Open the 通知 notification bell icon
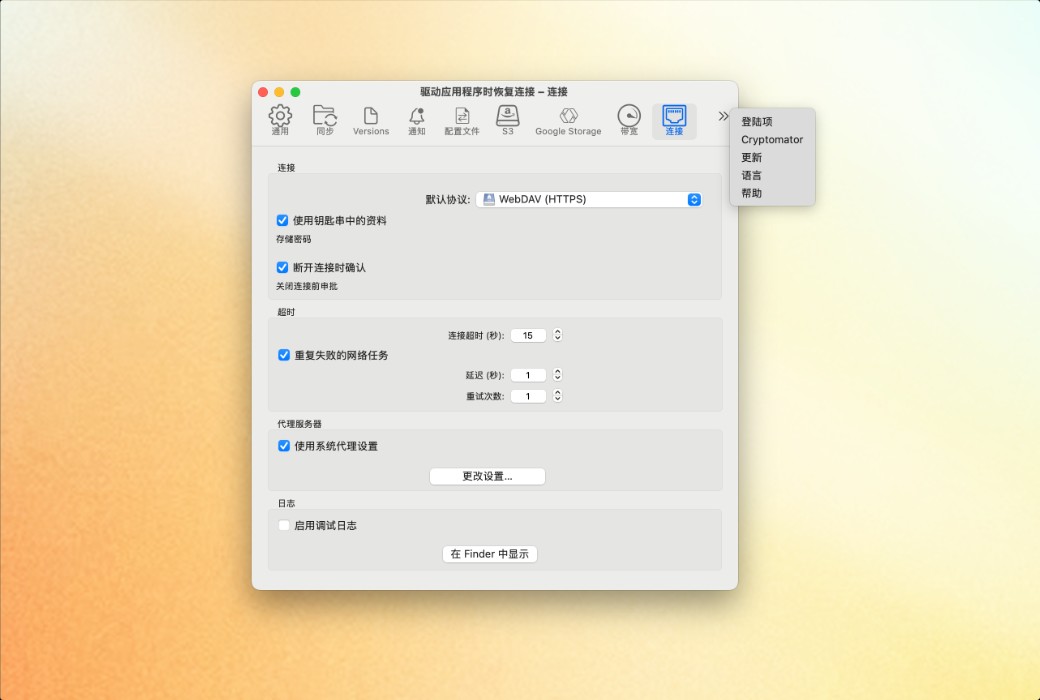 417,120
